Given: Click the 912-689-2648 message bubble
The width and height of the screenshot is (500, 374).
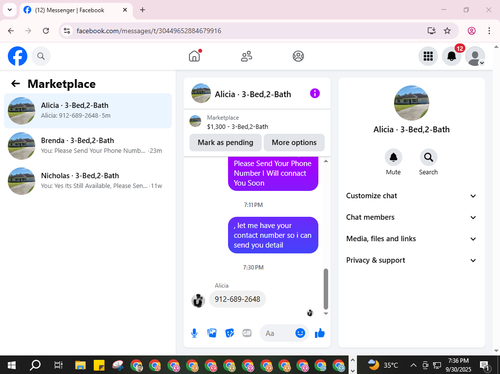Looking at the screenshot, I should pyautogui.click(x=237, y=299).
